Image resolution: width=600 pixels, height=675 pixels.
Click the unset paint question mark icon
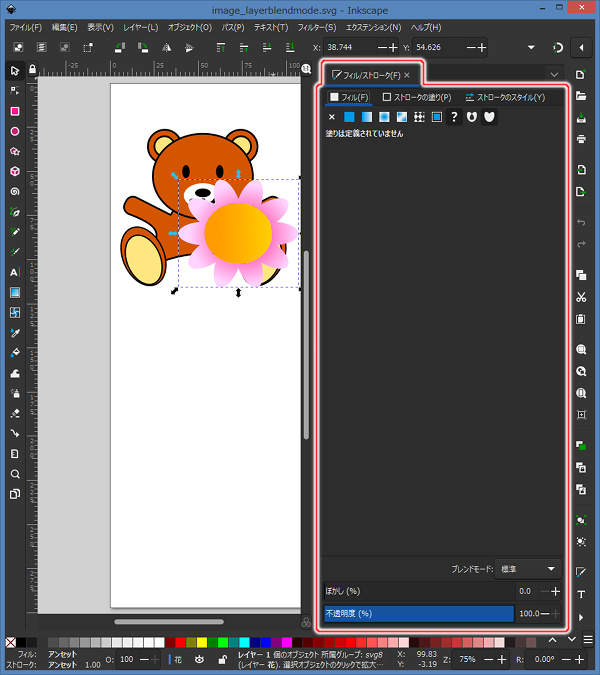[454, 117]
